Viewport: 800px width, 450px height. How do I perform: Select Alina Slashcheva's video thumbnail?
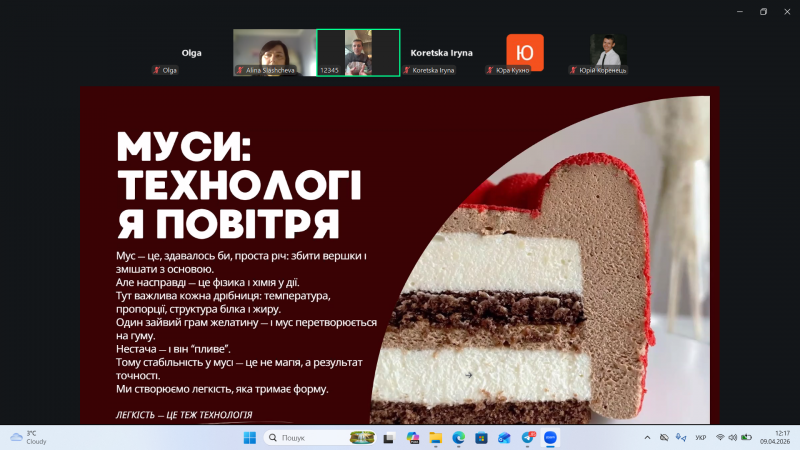tap(273, 52)
